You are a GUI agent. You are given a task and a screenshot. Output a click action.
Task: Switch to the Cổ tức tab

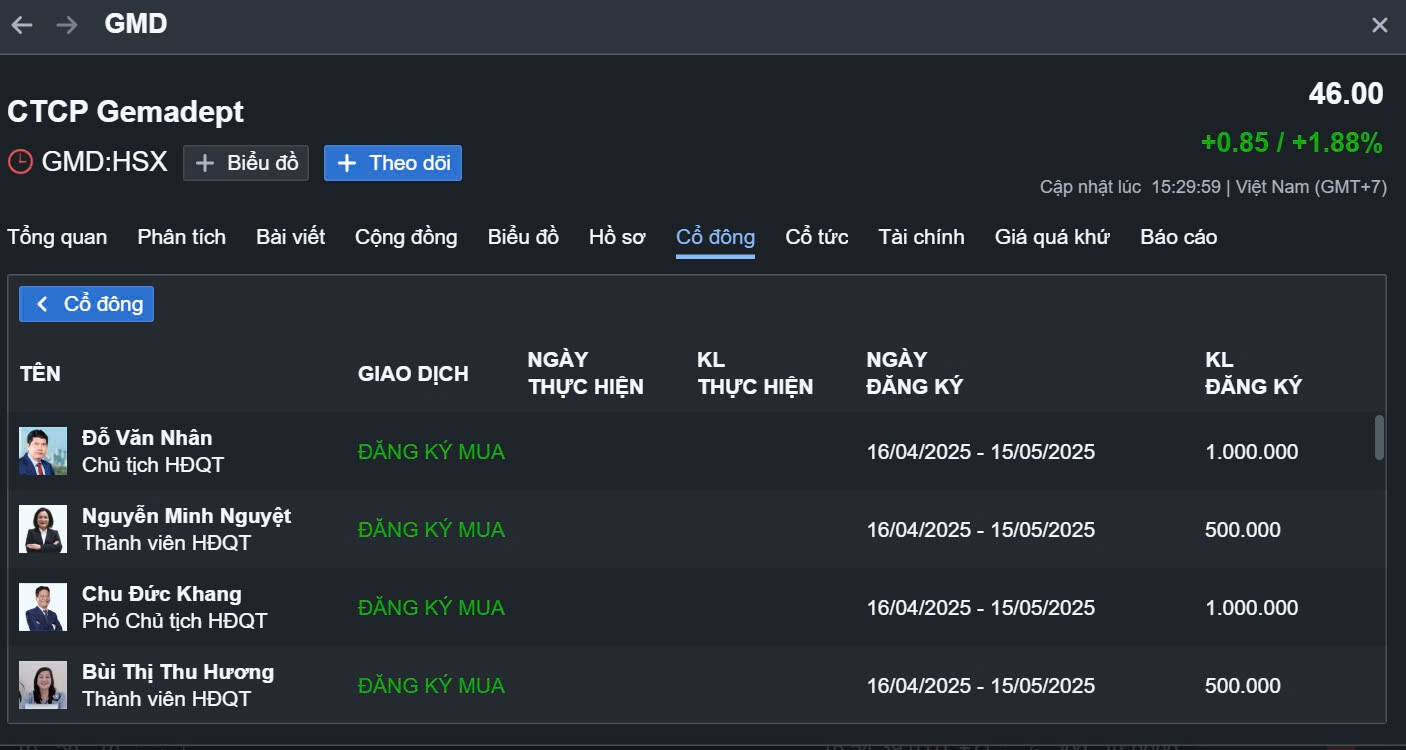[817, 237]
